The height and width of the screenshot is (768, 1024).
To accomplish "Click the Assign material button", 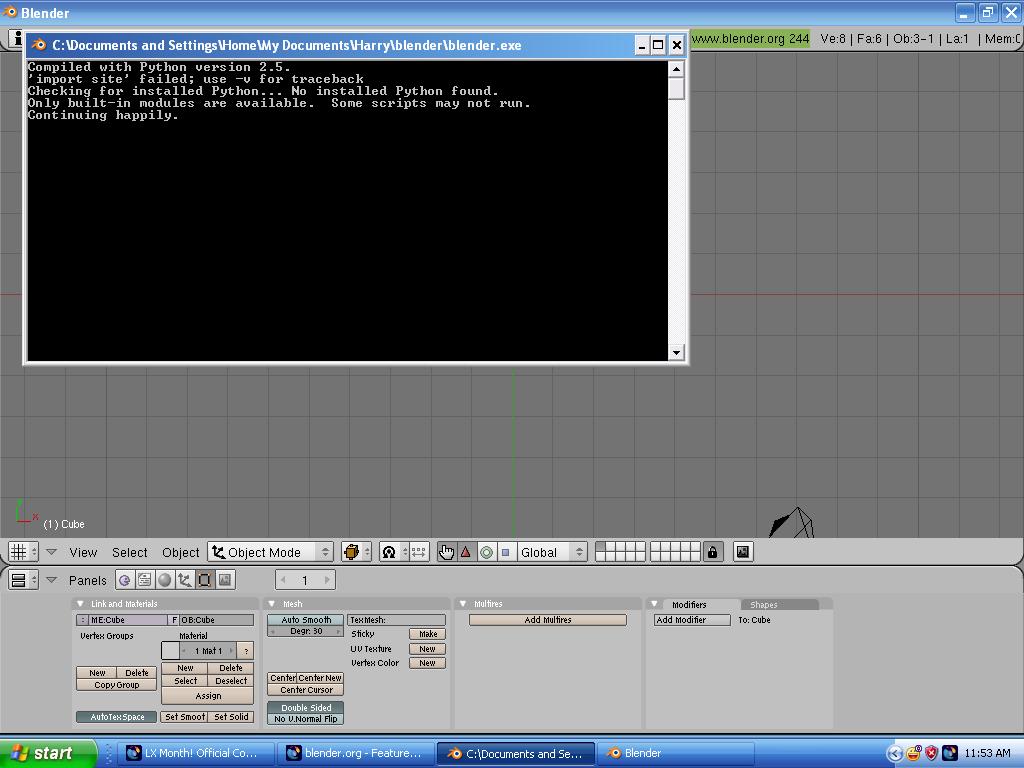I will 208,696.
